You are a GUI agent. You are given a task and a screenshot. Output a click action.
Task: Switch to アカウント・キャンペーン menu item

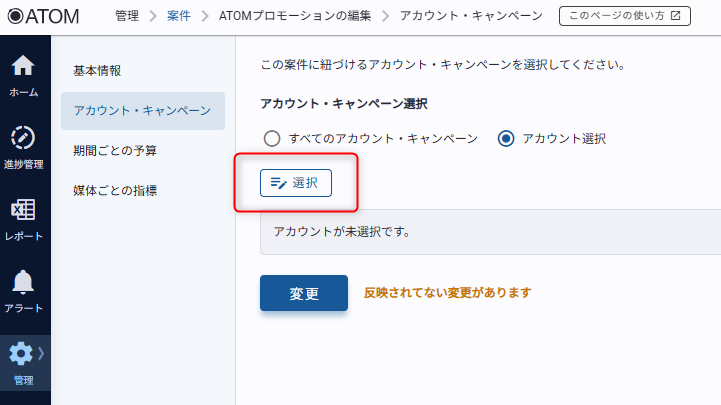click(x=142, y=110)
